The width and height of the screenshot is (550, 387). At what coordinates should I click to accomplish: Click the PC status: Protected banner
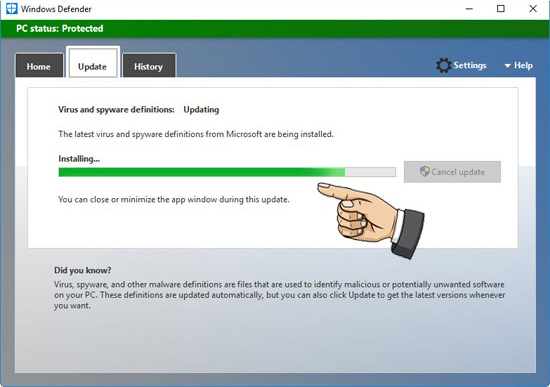(x=275, y=29)
